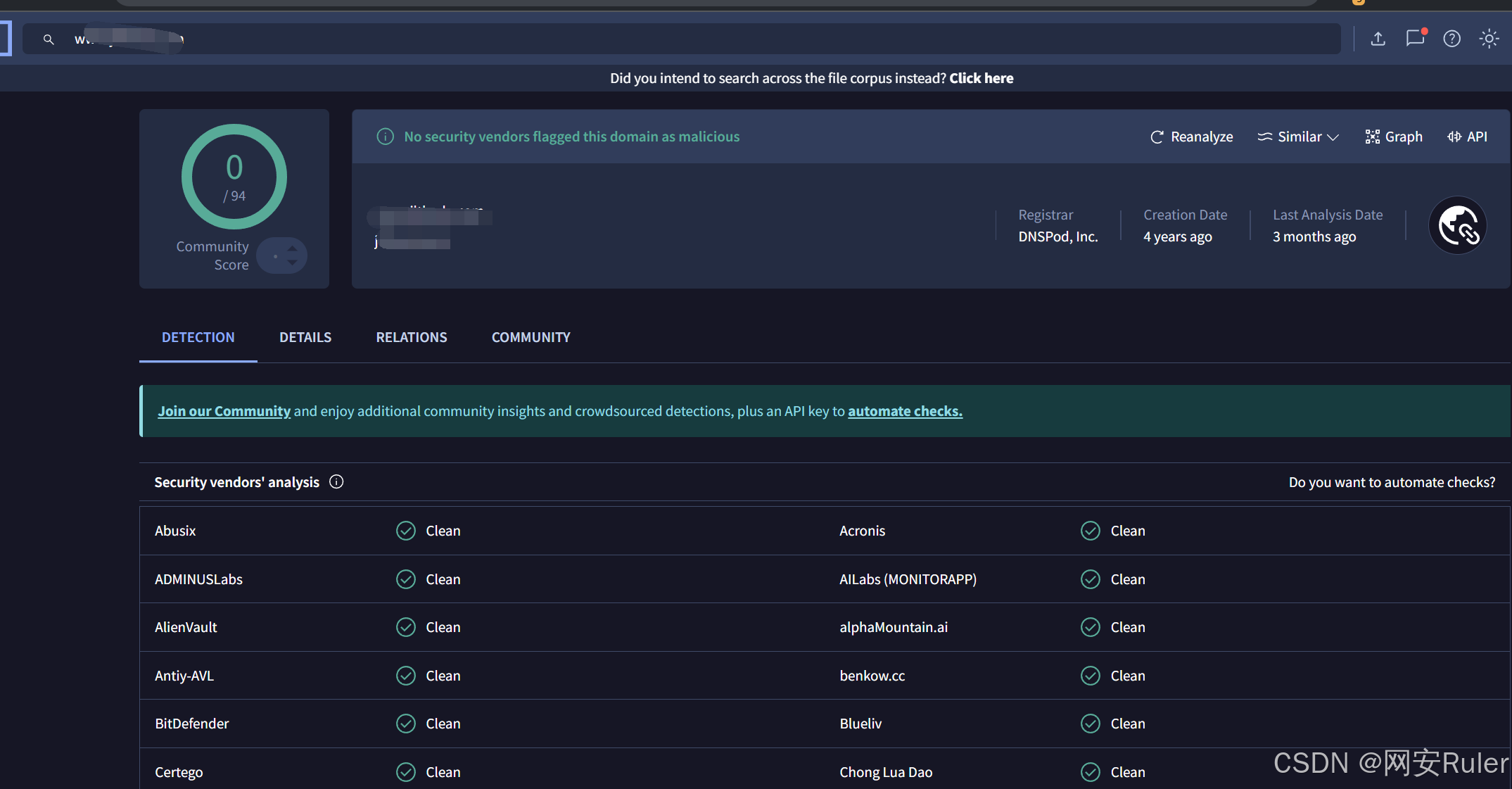Switch to the DETAILS tab
1512x789 pixels.
(x=305, y=337)
